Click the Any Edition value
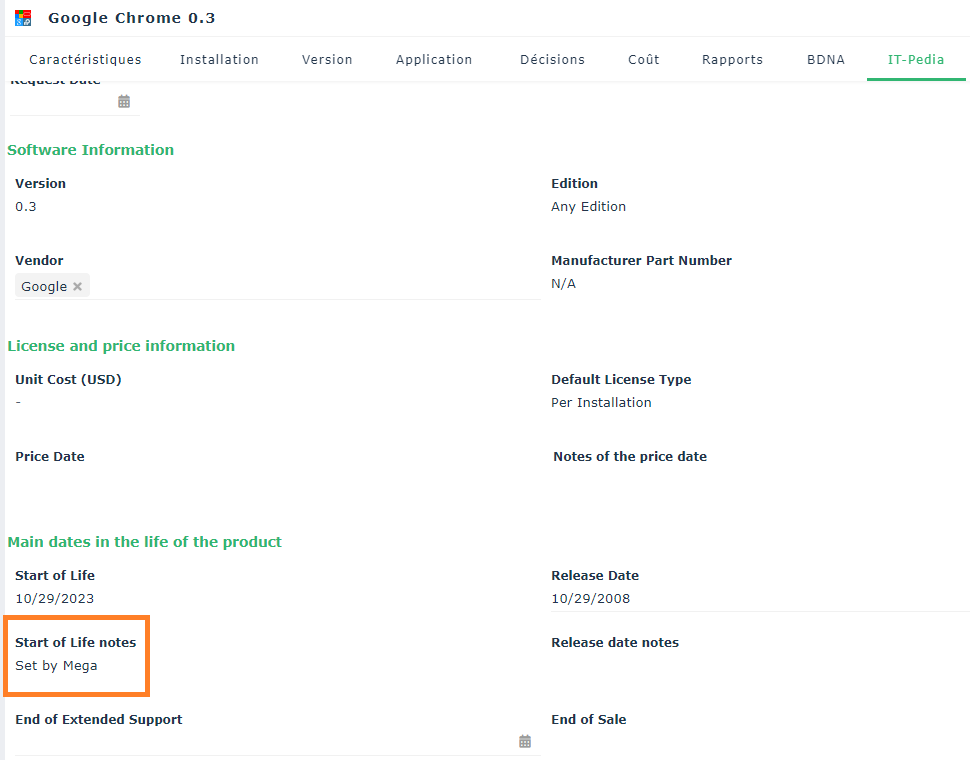This screenshot has width=970, height=760. (588, 207)
